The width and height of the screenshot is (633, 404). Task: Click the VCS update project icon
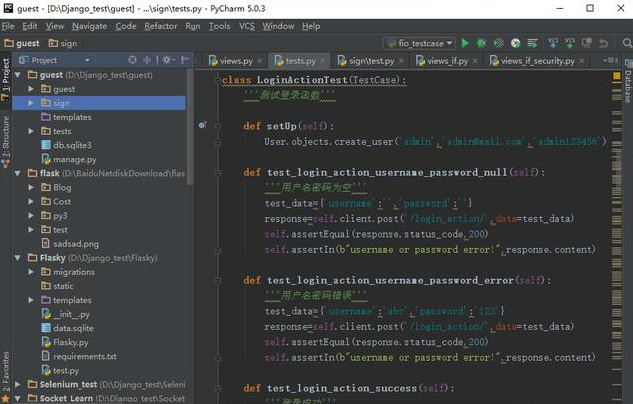click(x=551, y=43)
